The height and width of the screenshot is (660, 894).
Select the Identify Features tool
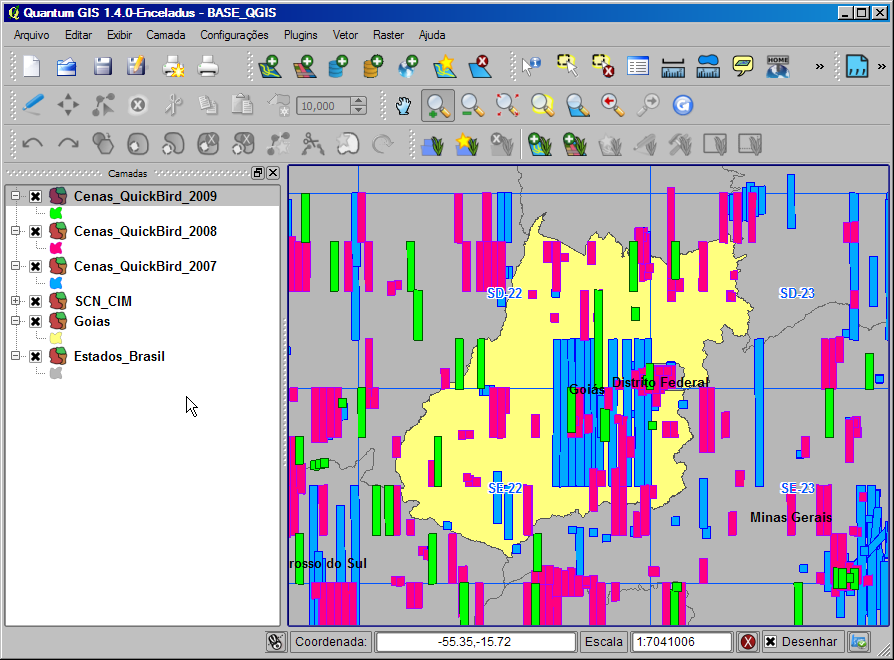coord(531,67)
